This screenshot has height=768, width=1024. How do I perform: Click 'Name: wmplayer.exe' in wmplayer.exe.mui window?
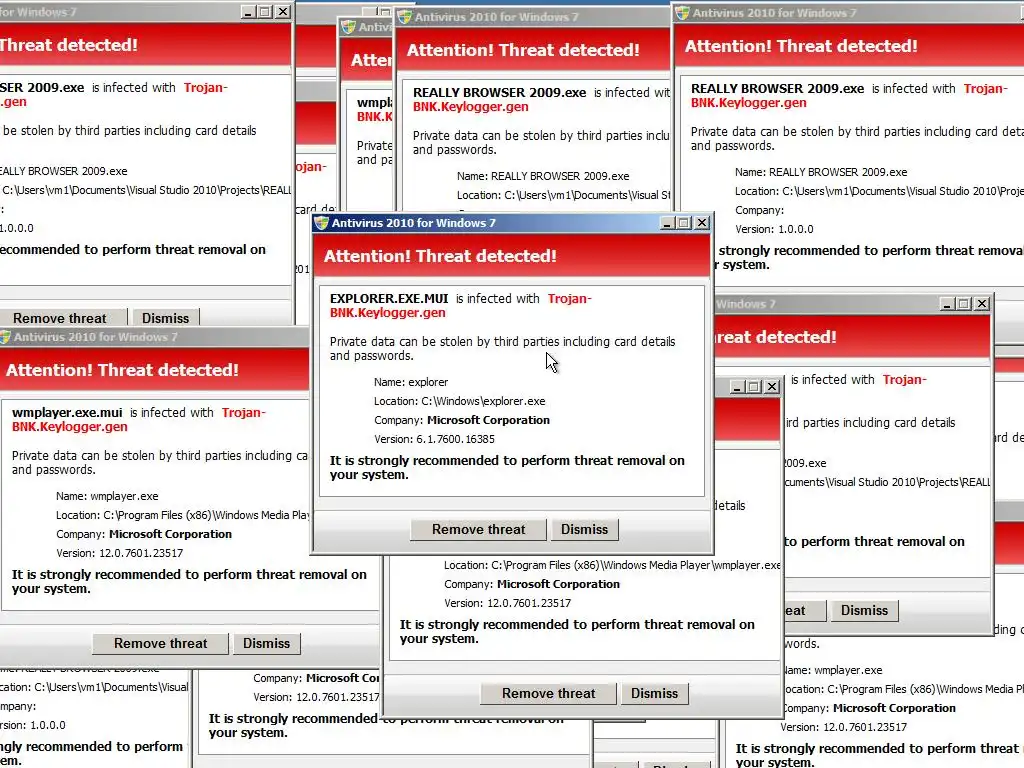click(107, 496)
